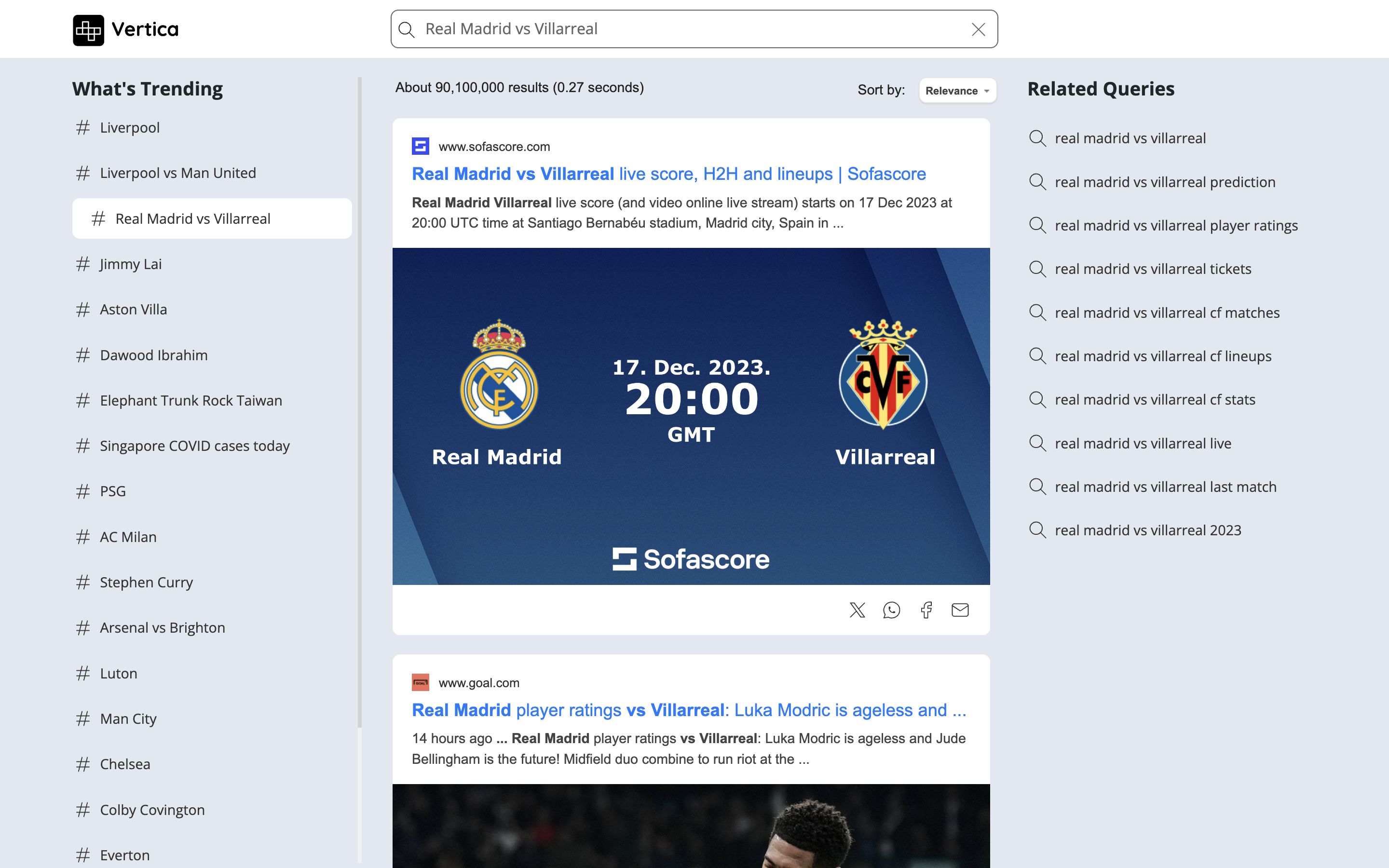Open the www.goal.com URL text
Image resolution: width=1389 pixels, height=868 pixels.
tap(479, 683)
